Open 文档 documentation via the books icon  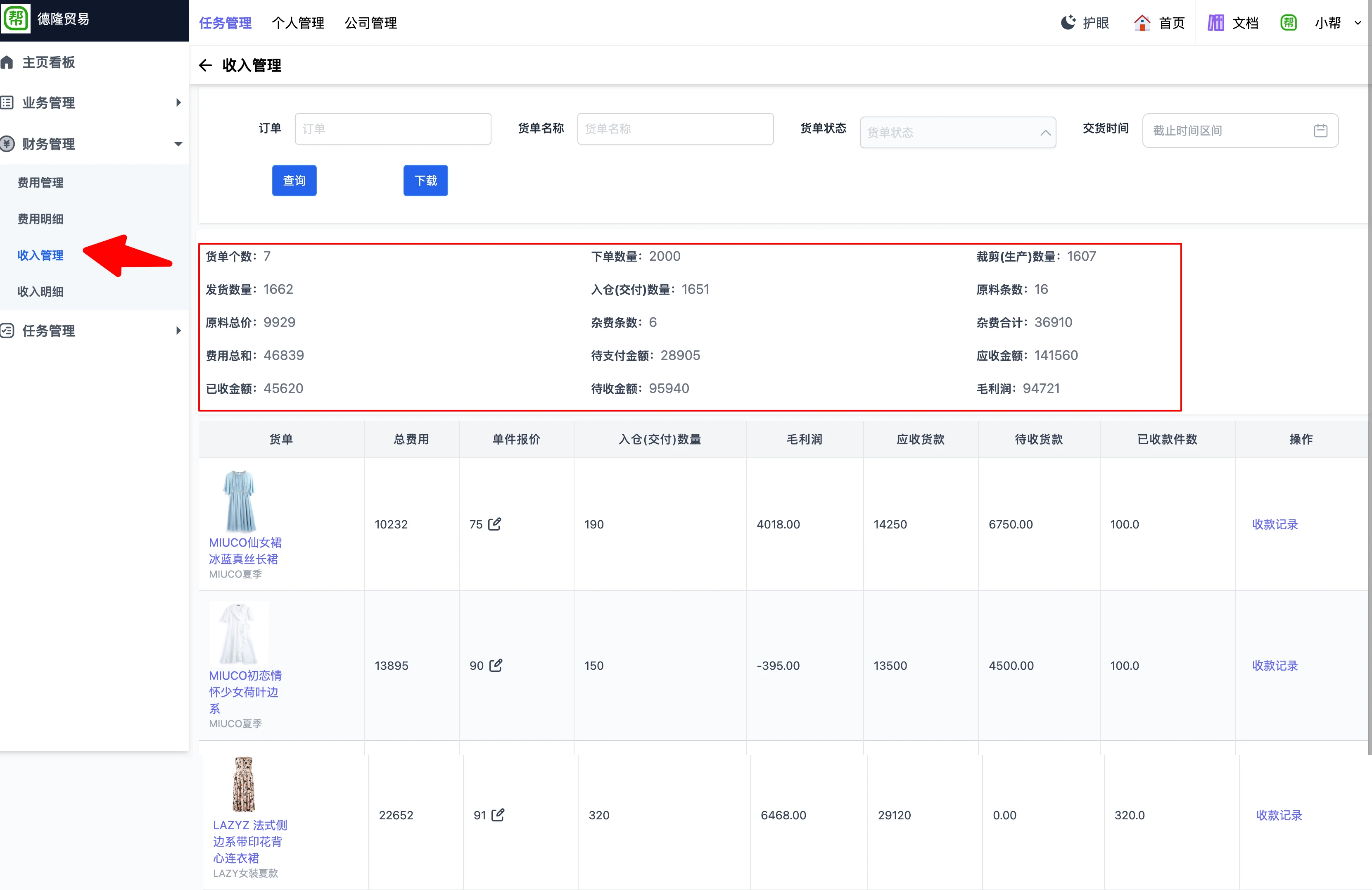coord(1215,22)
